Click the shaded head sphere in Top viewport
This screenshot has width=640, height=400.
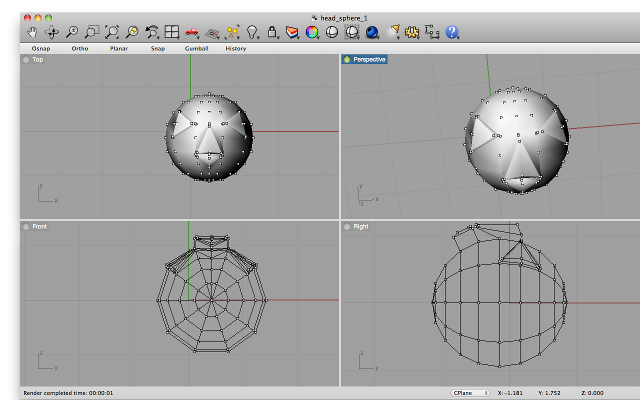click(x=209, y=137)
